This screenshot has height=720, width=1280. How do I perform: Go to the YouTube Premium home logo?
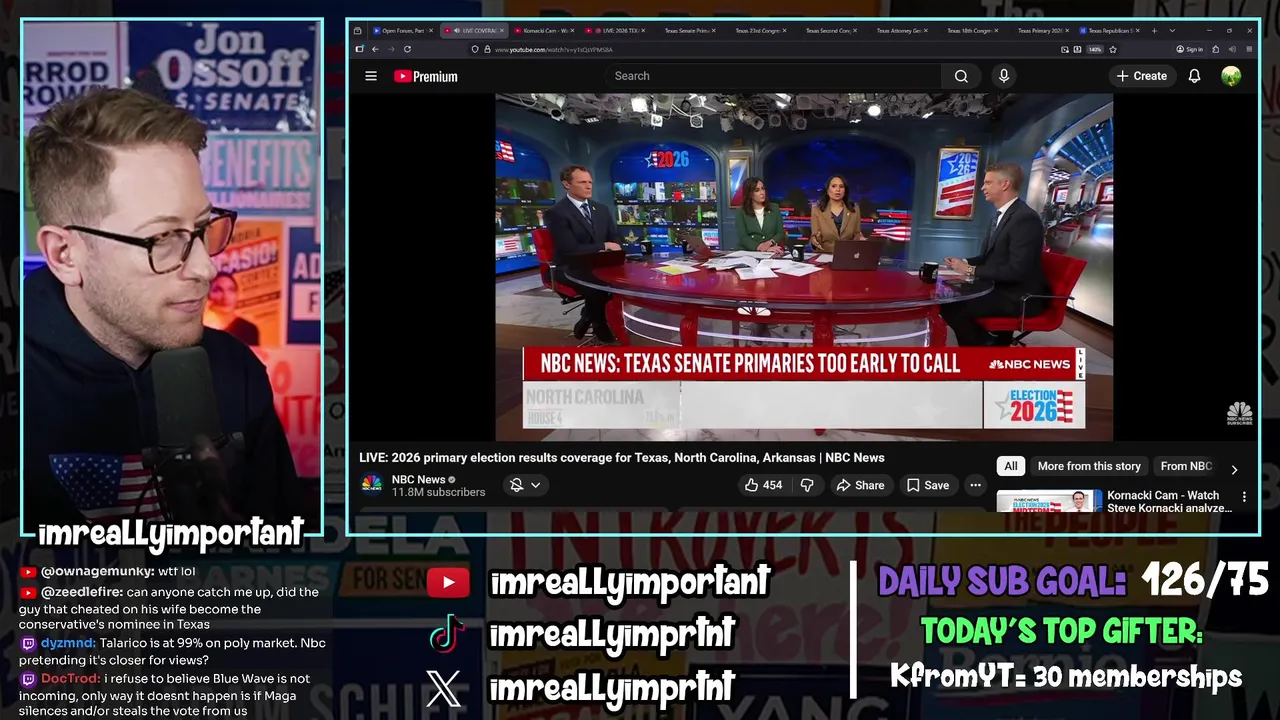point(425,76)
